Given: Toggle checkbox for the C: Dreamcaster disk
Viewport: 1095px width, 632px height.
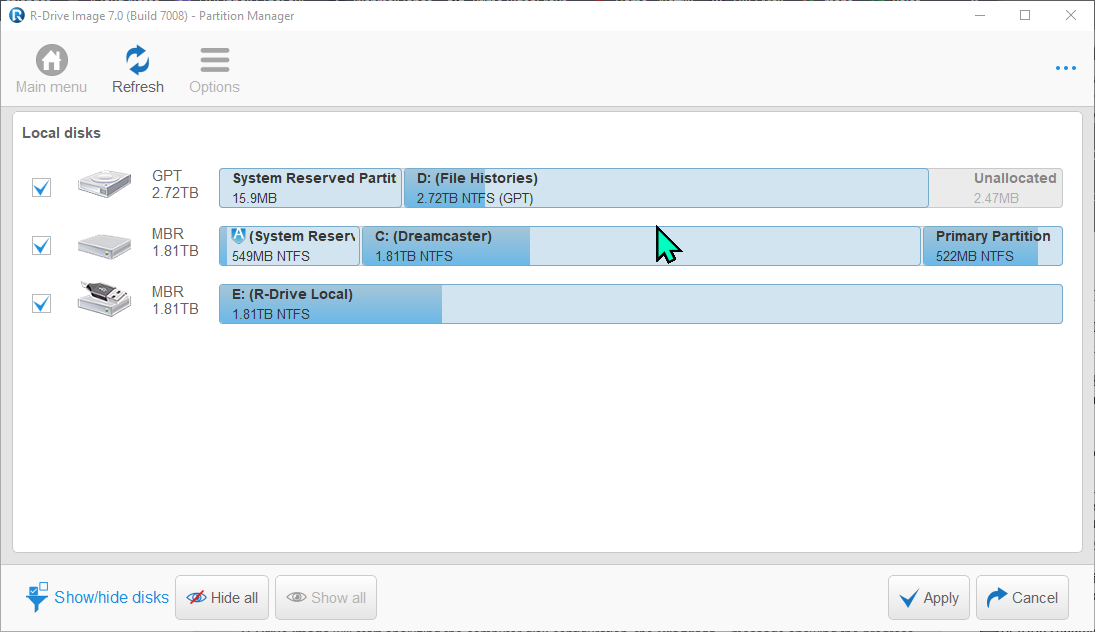Looking at the screenshot, I should click(41, 245).
